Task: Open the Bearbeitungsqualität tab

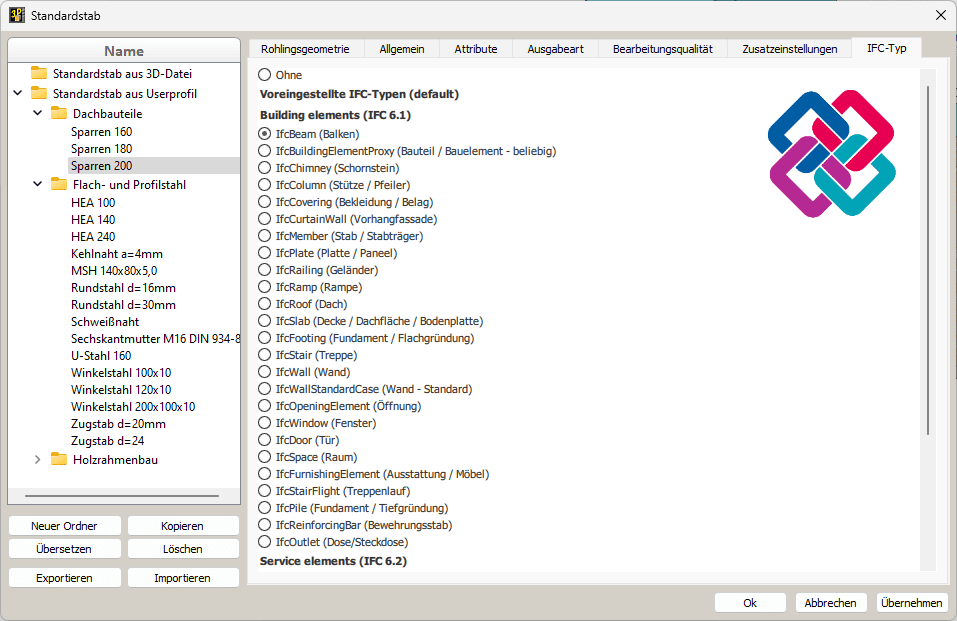Action: pyautogui.click(x=663, y=47)
